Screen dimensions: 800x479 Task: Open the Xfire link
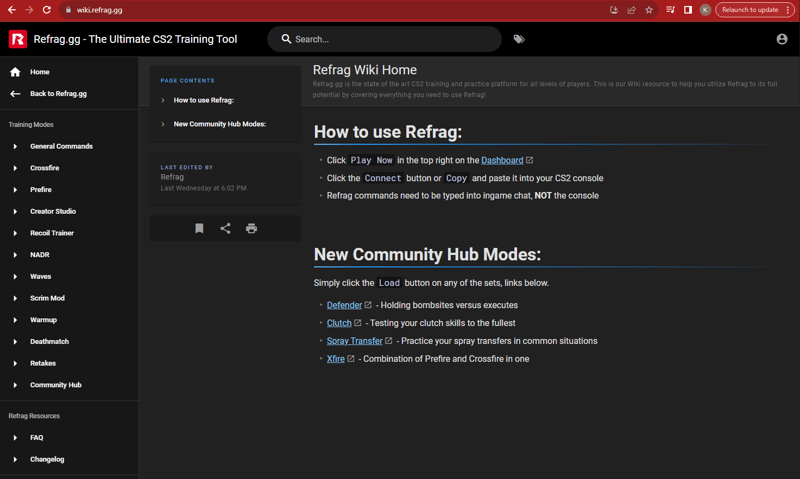336,359
